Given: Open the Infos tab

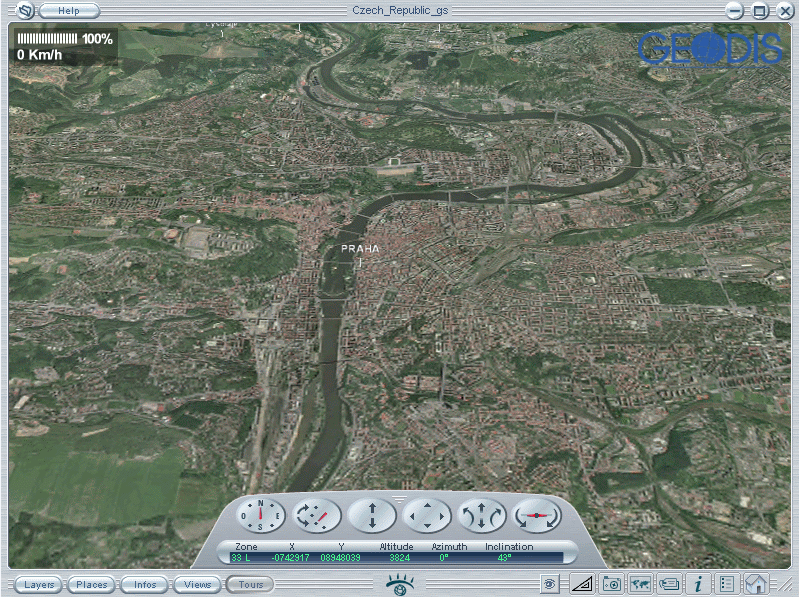Looking at the screenshot, I should pos(145,584).
